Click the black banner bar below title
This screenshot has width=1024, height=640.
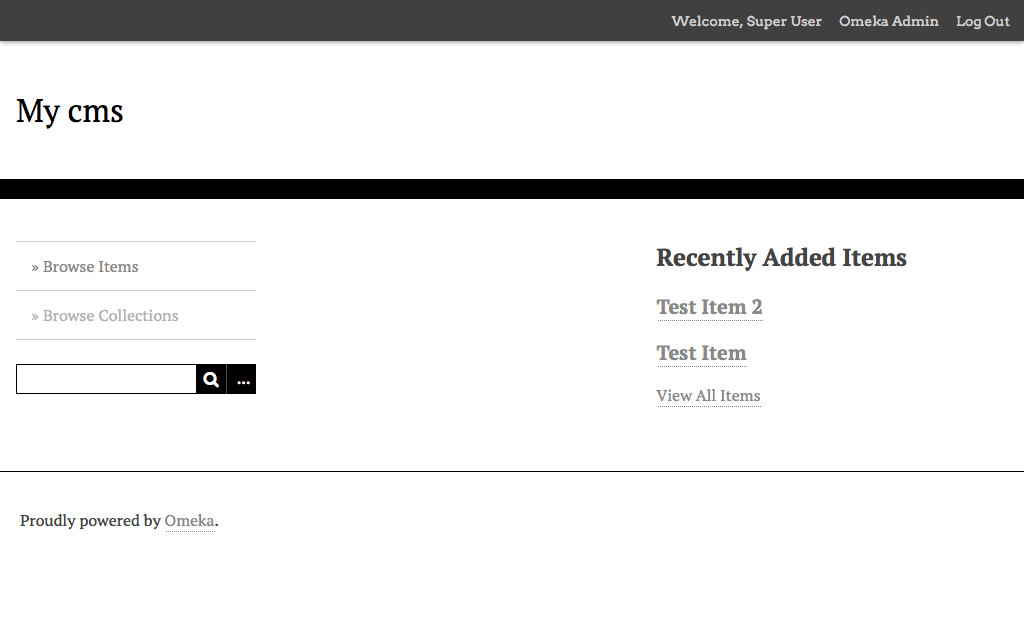pyautogui.click(x=512, y=189)
